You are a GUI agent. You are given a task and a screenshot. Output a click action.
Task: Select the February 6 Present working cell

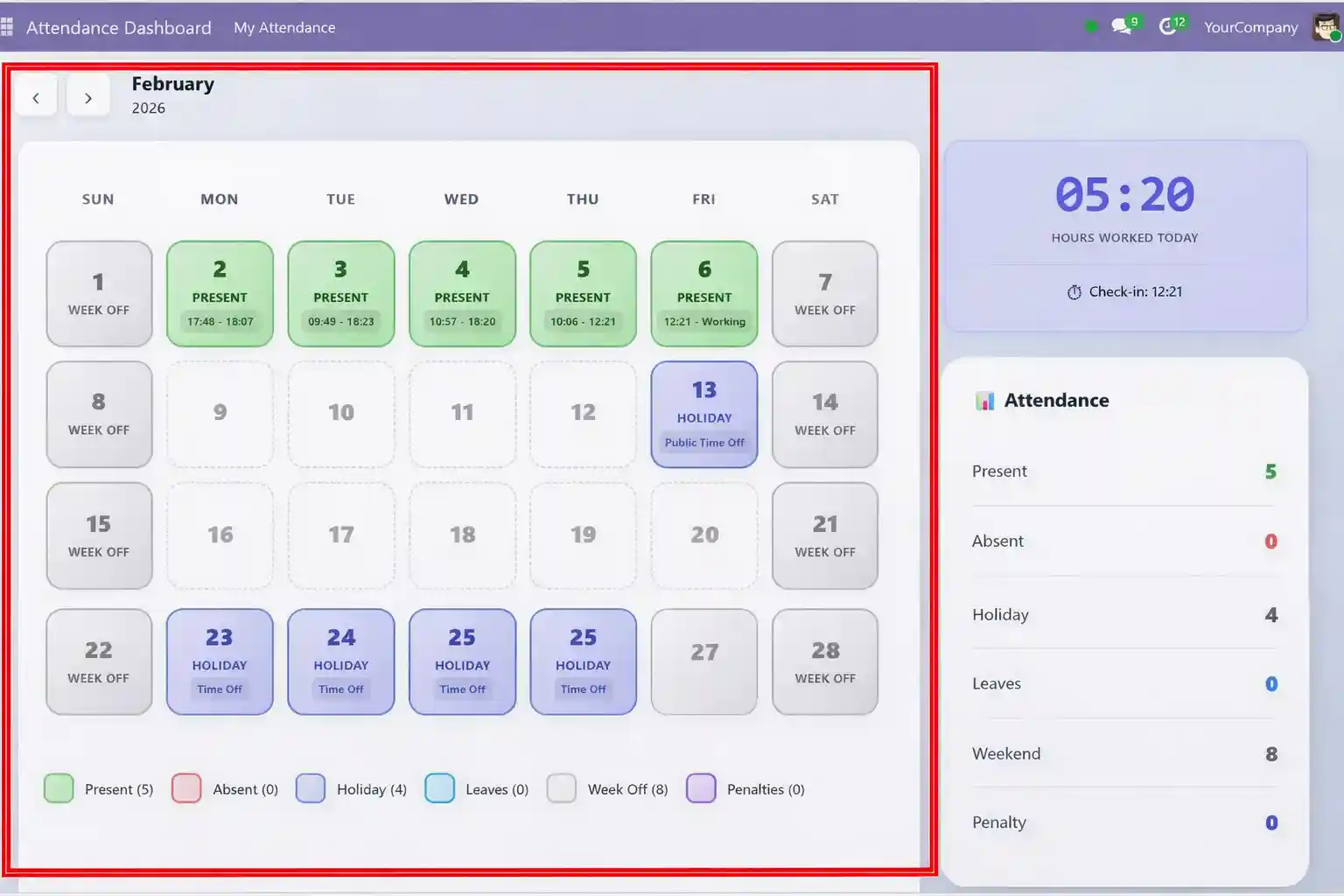pos(703,293)
